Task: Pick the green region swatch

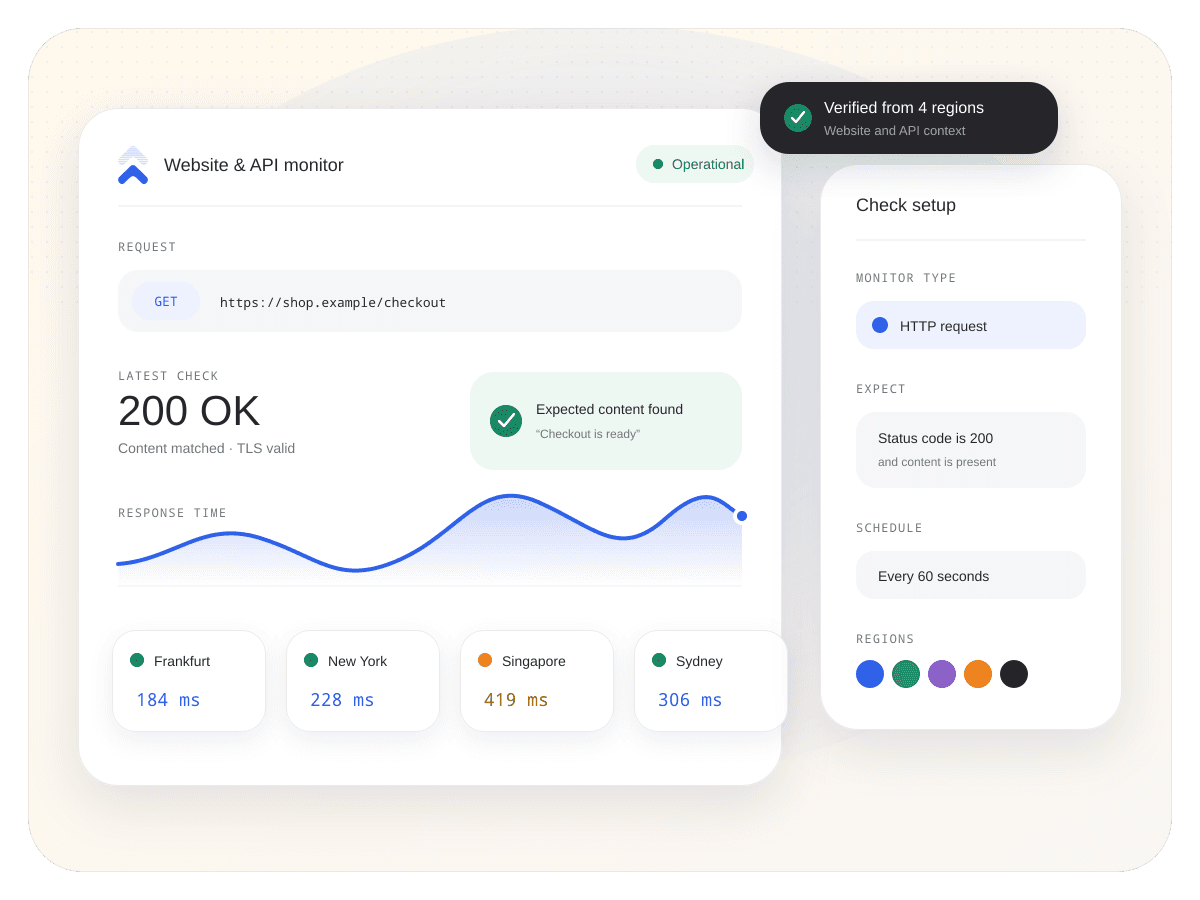Action: (906, 674)
